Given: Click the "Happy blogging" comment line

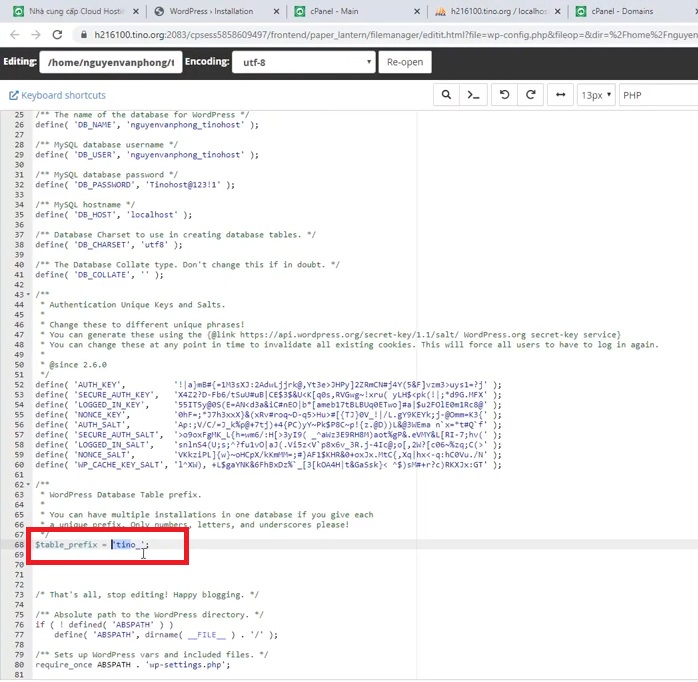Looking at the screenshot, I should tap(147, 595).
